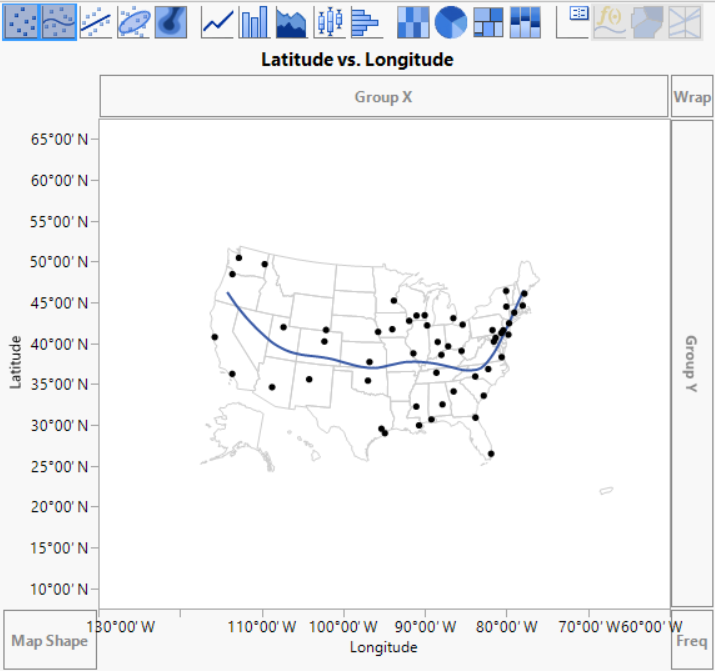715x671 pixels.
Task: Click the Group Y drop zone
Action: coord(691,363)
